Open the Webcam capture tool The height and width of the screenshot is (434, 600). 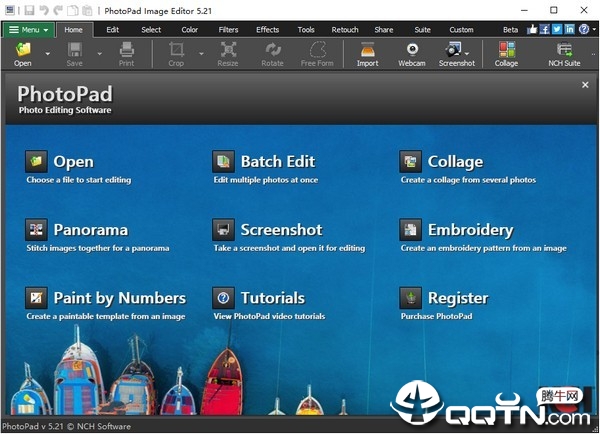click(411, 50)
